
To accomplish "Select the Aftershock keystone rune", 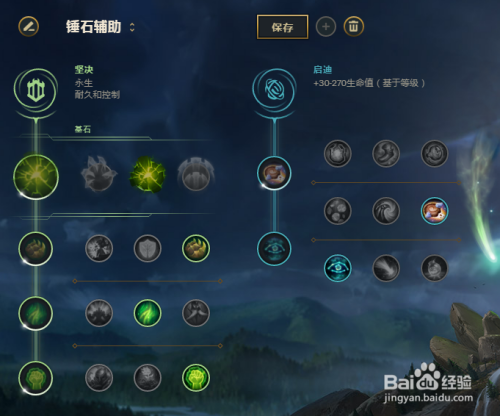I will coord(147,174).
